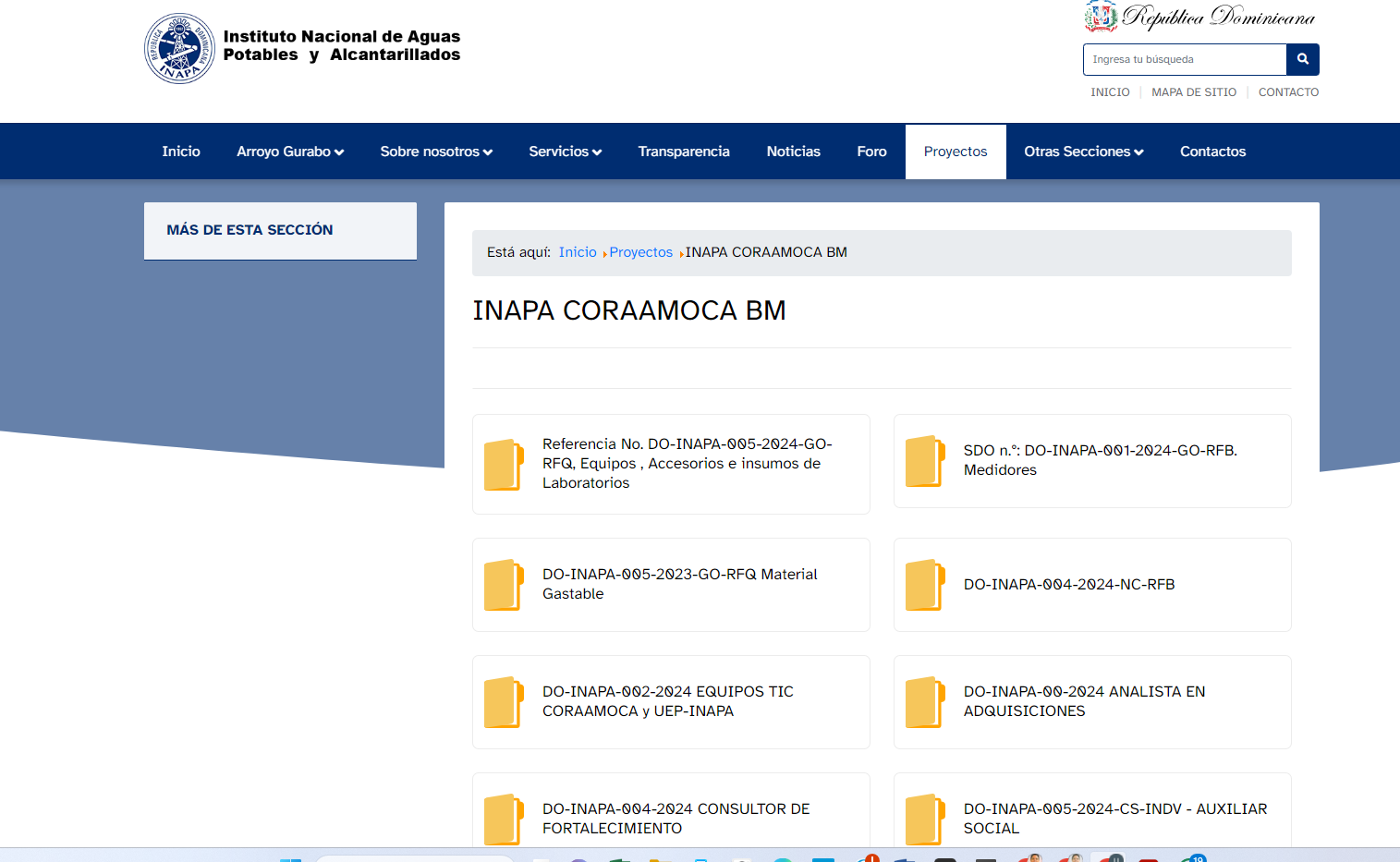Click folder icon for ANALISTA EN ADQUISICIONES

(x=925, y=702)
